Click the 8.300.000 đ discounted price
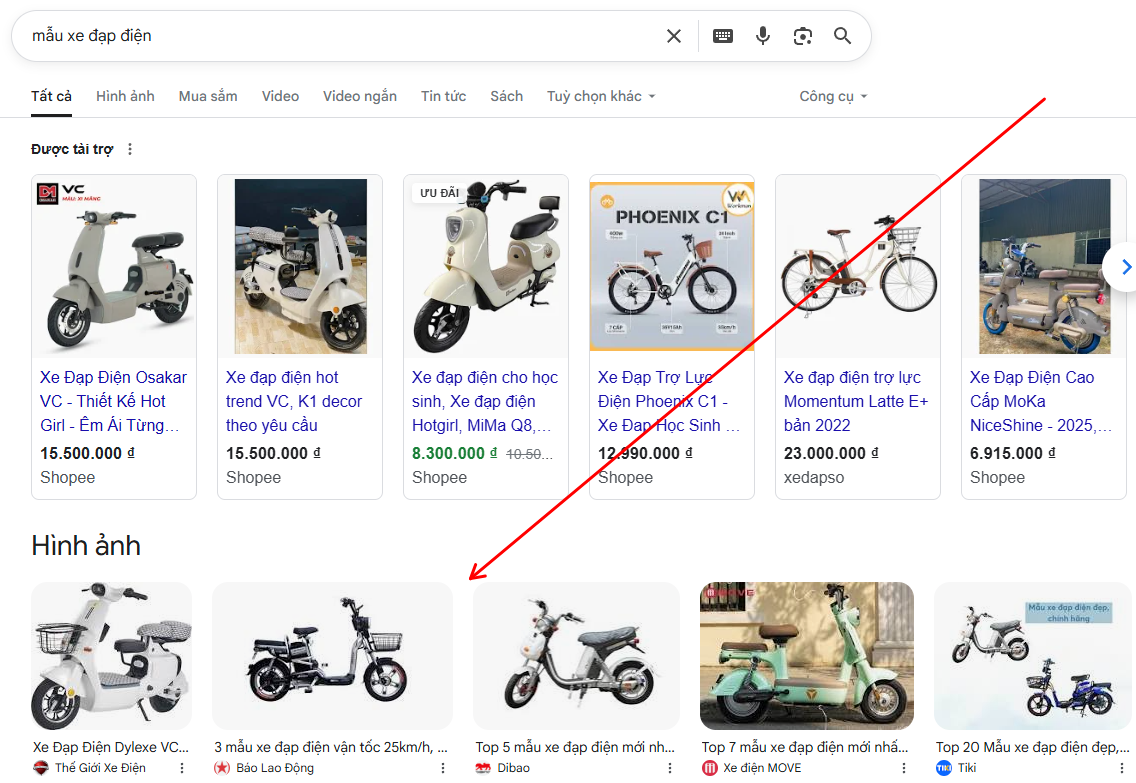This screenshot has width=1136, height=783. [x=454, y=453]
